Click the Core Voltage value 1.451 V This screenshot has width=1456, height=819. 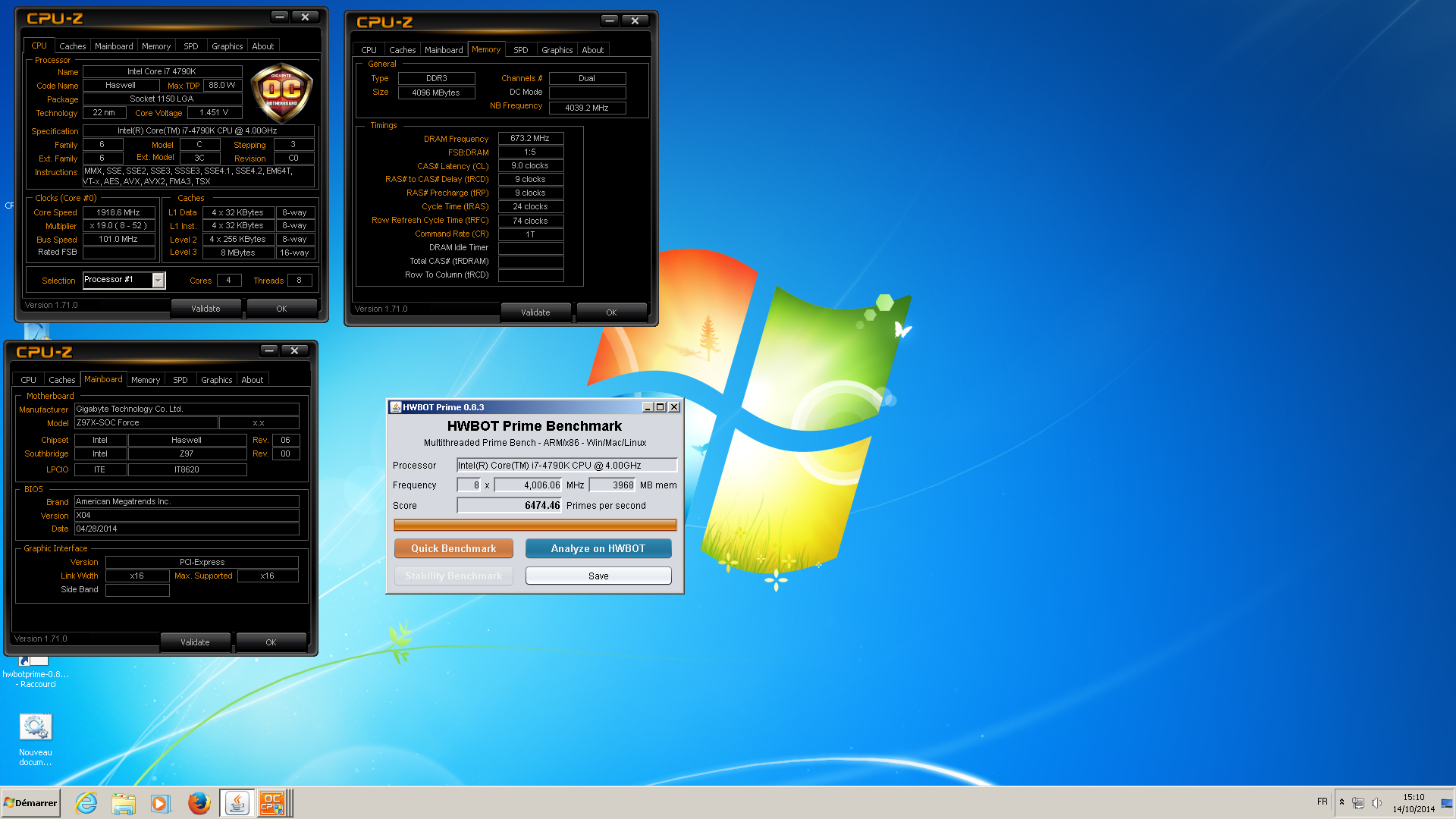click(215, 113)
